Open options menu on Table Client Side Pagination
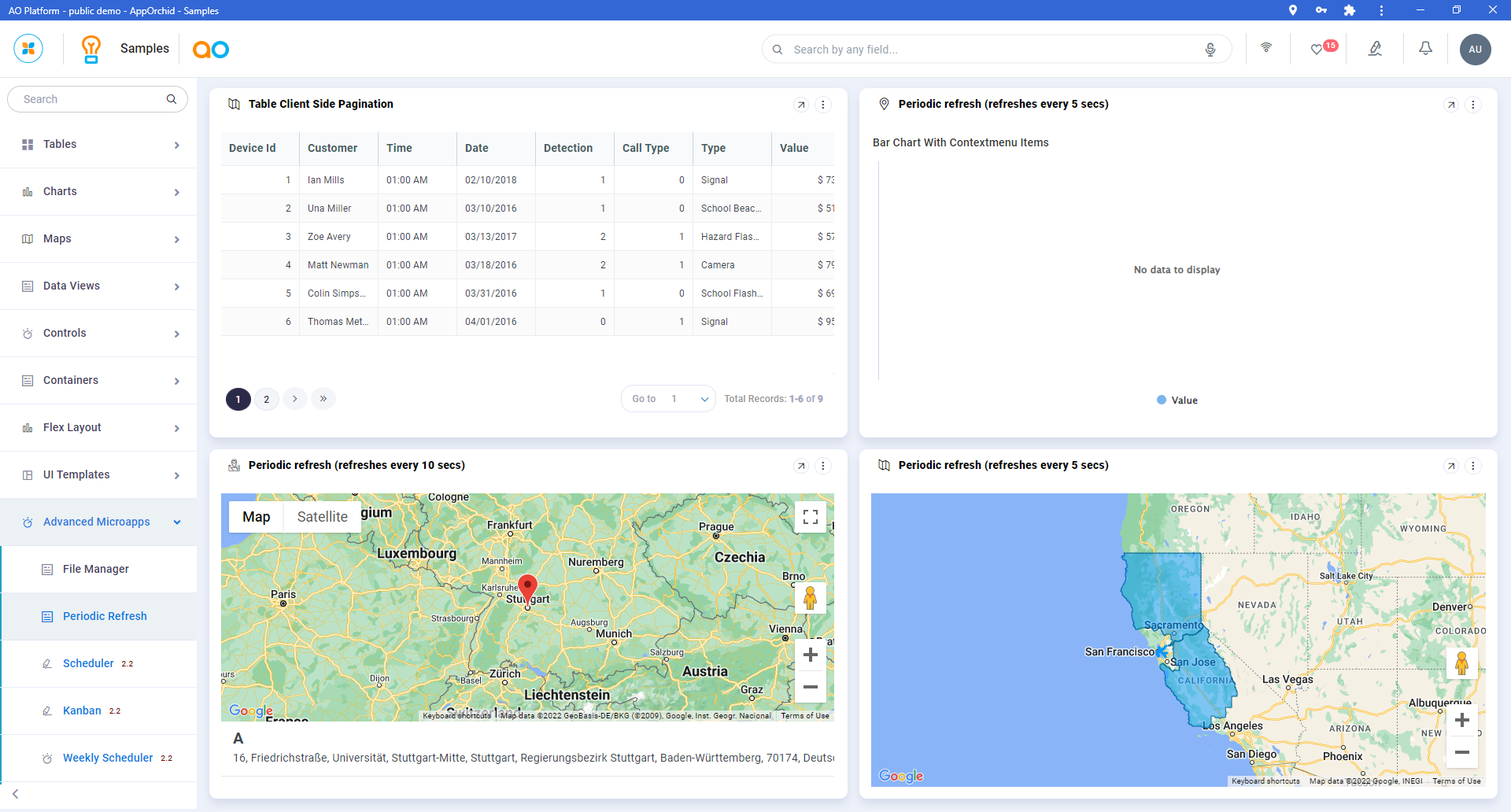The image size is (1511, 812). point(823,105)
